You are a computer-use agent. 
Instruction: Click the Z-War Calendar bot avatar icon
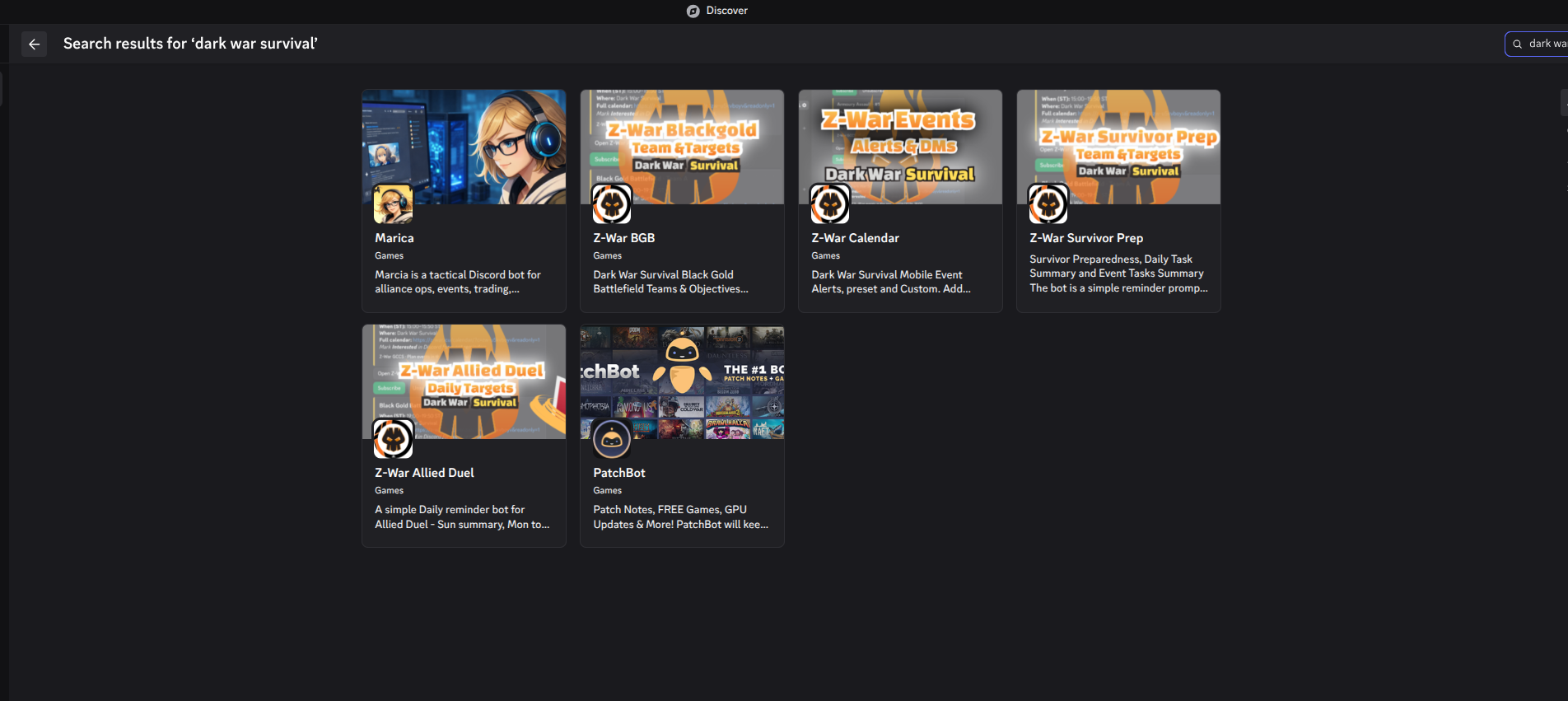[830, 204]
